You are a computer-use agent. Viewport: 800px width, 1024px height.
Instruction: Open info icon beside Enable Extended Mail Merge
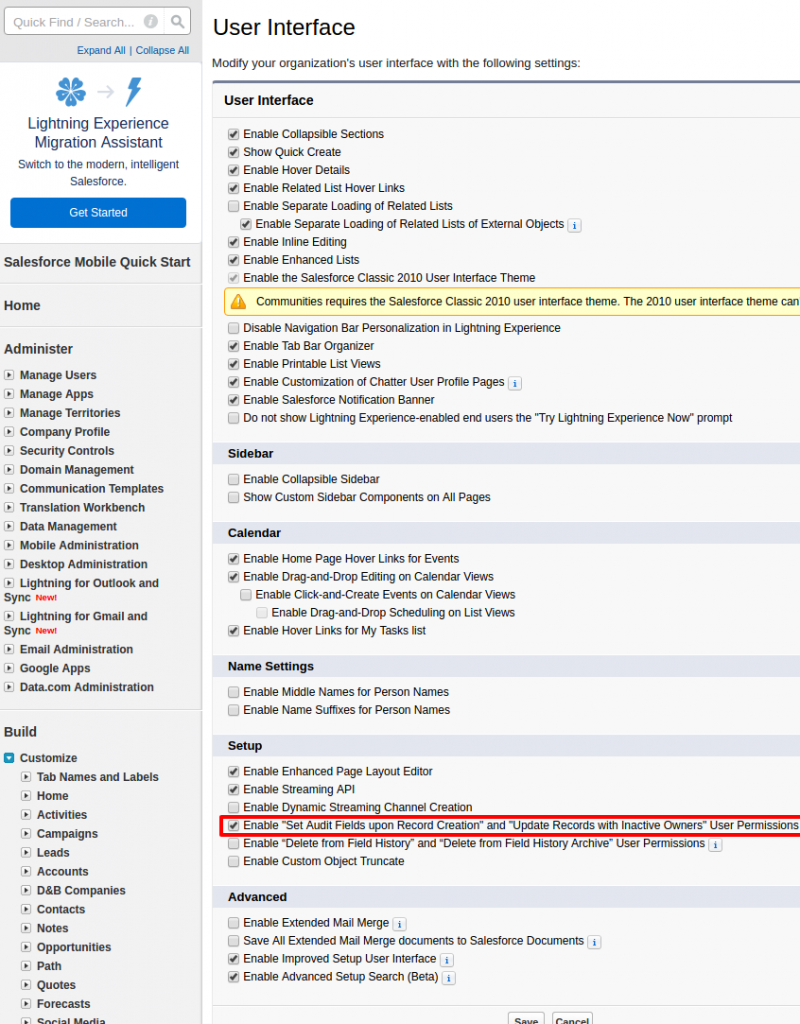[x=399, y=924]
